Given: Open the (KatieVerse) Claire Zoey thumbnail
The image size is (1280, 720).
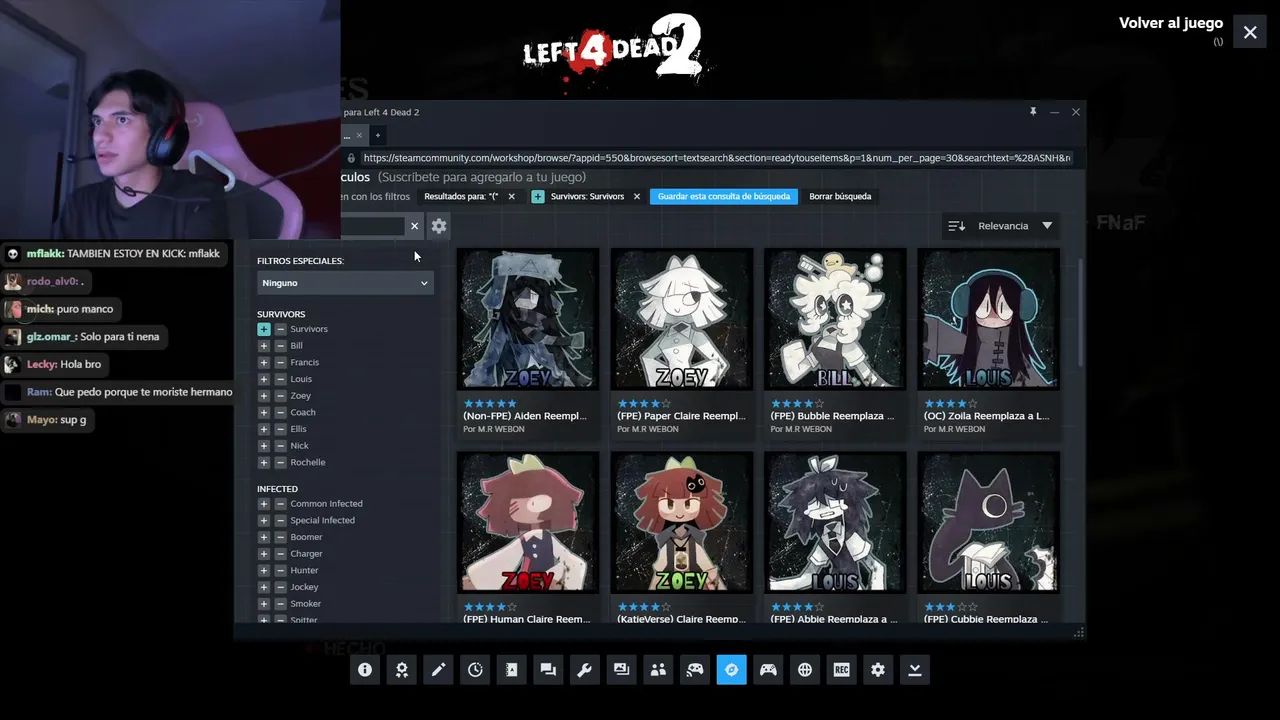Looking at the screenshot, I should pyautogui.click(x=682, y=522).
